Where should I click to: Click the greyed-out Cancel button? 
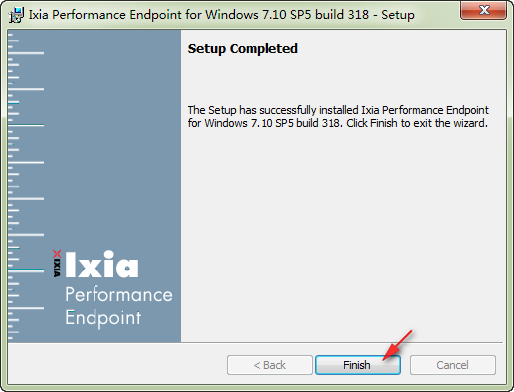pos(453,365)
